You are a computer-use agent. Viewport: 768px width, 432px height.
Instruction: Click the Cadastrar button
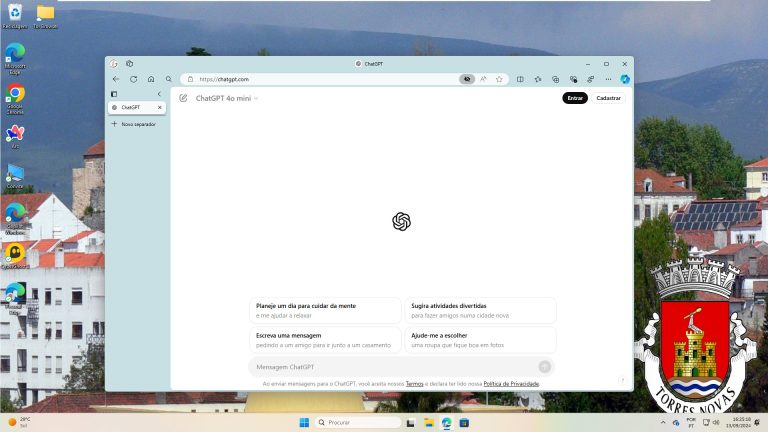(x=608, y=98)
